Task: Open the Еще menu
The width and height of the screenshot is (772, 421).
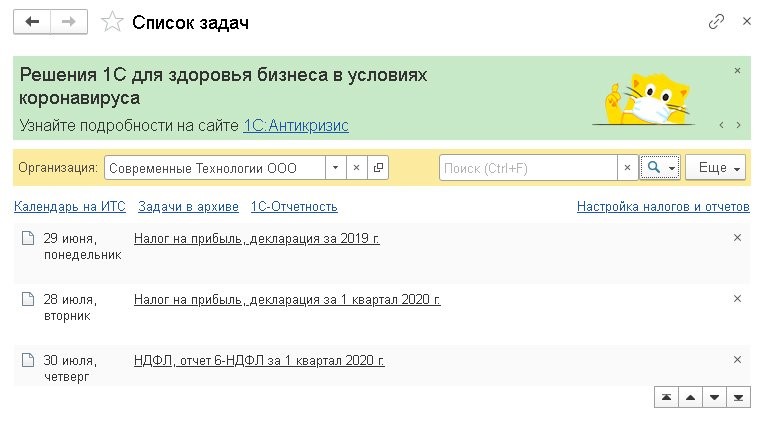Action: [x=716, y=168]
